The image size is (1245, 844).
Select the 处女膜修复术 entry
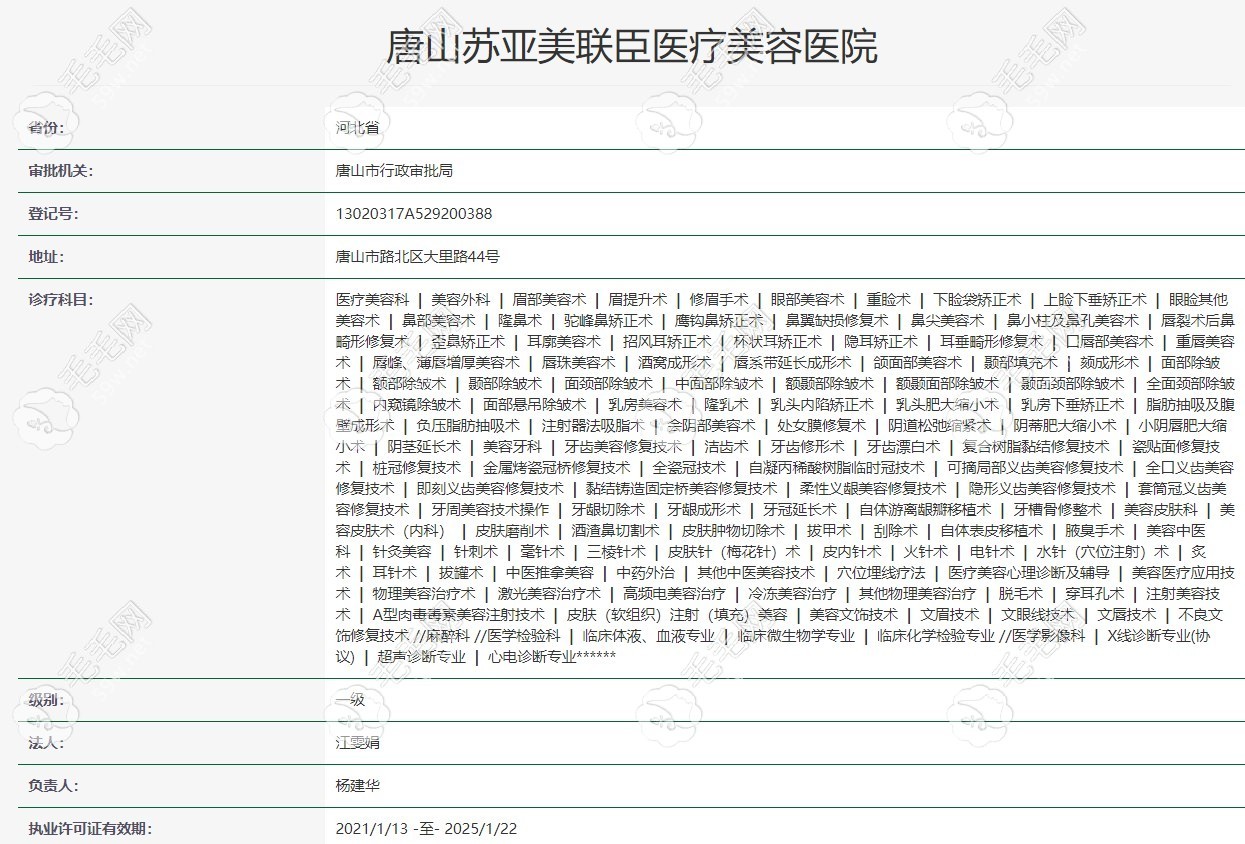click(x=822, y=426)
